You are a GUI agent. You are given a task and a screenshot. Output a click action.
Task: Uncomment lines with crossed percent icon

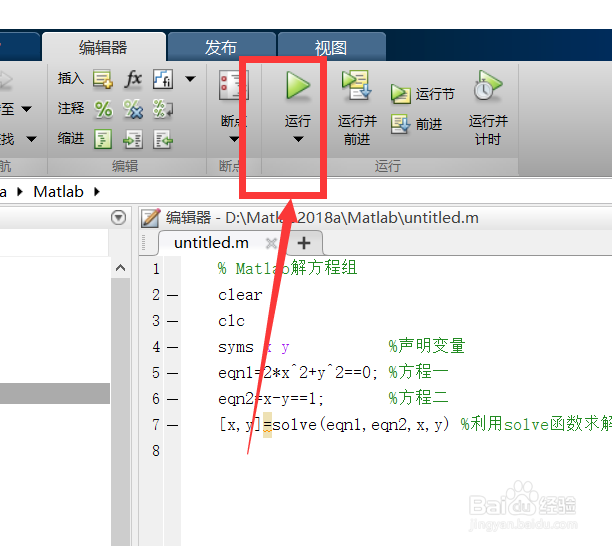(133, 109)
